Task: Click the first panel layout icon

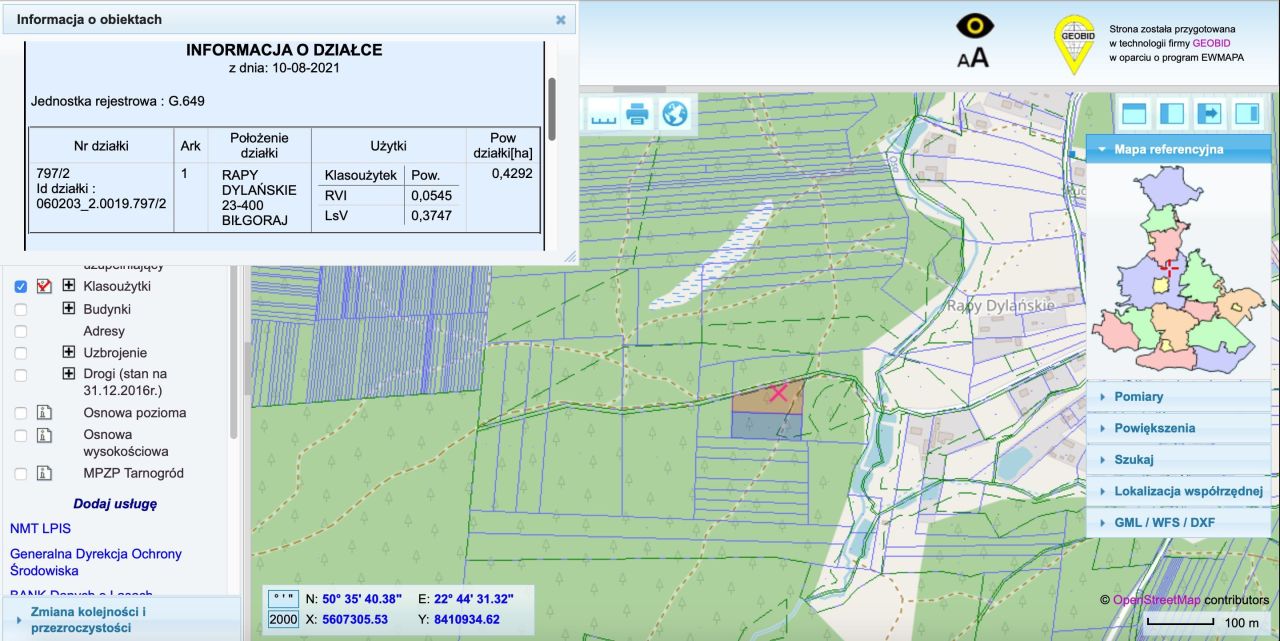Action: pyautogui.click(x=1133, y=113)
